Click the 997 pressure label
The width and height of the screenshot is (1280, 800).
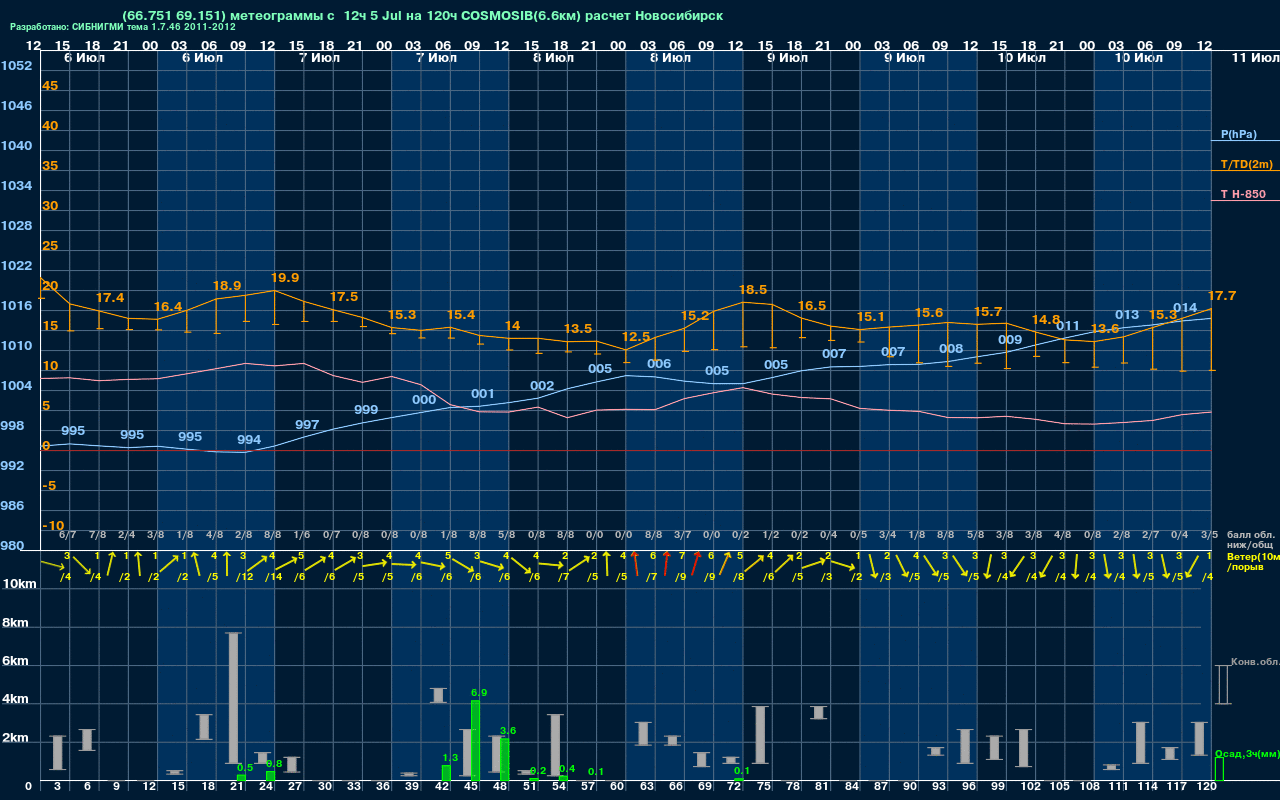[307, 424]
